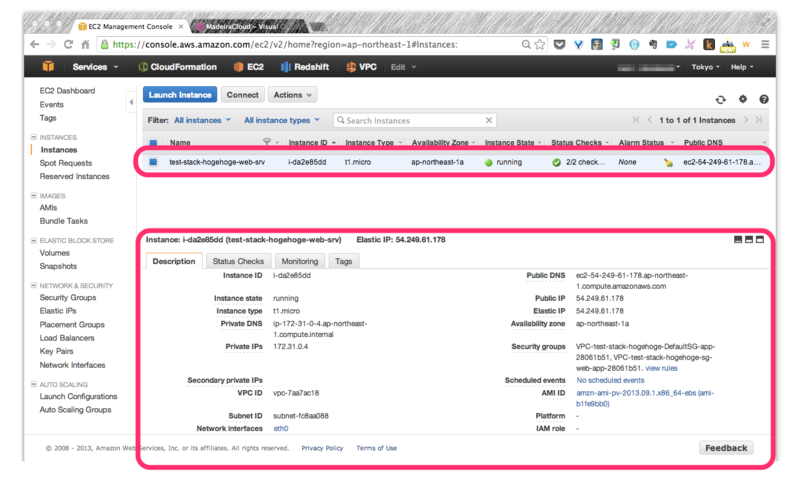
Task: Click the Search Instances input field
Action: pyautogui.click(x=414, y=120)
